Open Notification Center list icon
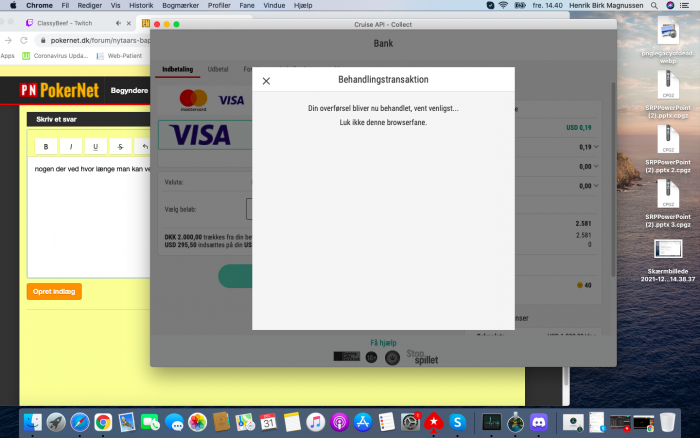This screenshot has width=700, height=438. [x=684, y=5]
